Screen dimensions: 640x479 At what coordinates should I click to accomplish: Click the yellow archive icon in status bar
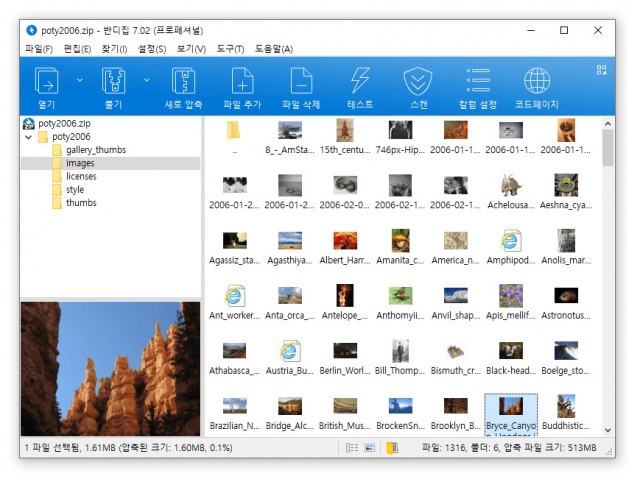click(392, 448)
